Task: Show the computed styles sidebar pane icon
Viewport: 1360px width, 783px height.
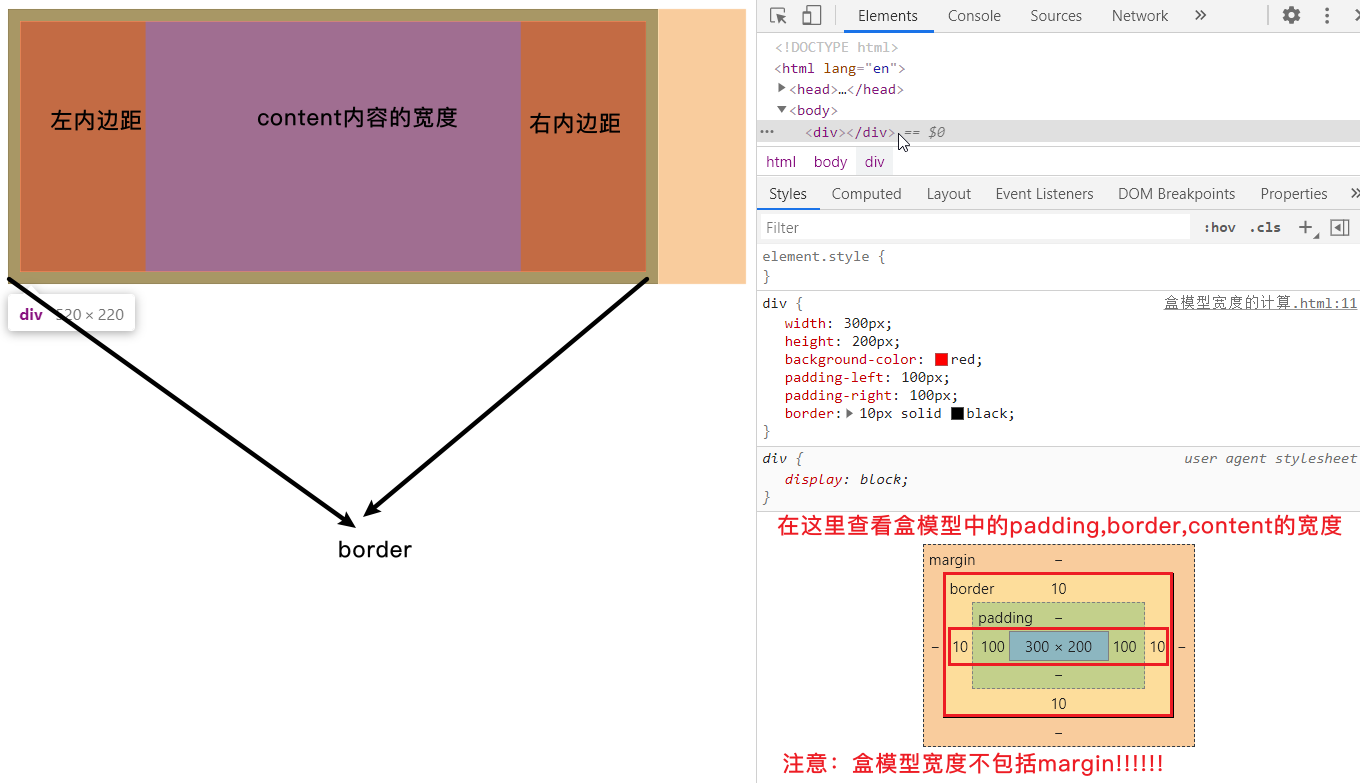Action: coord(1340,228)
